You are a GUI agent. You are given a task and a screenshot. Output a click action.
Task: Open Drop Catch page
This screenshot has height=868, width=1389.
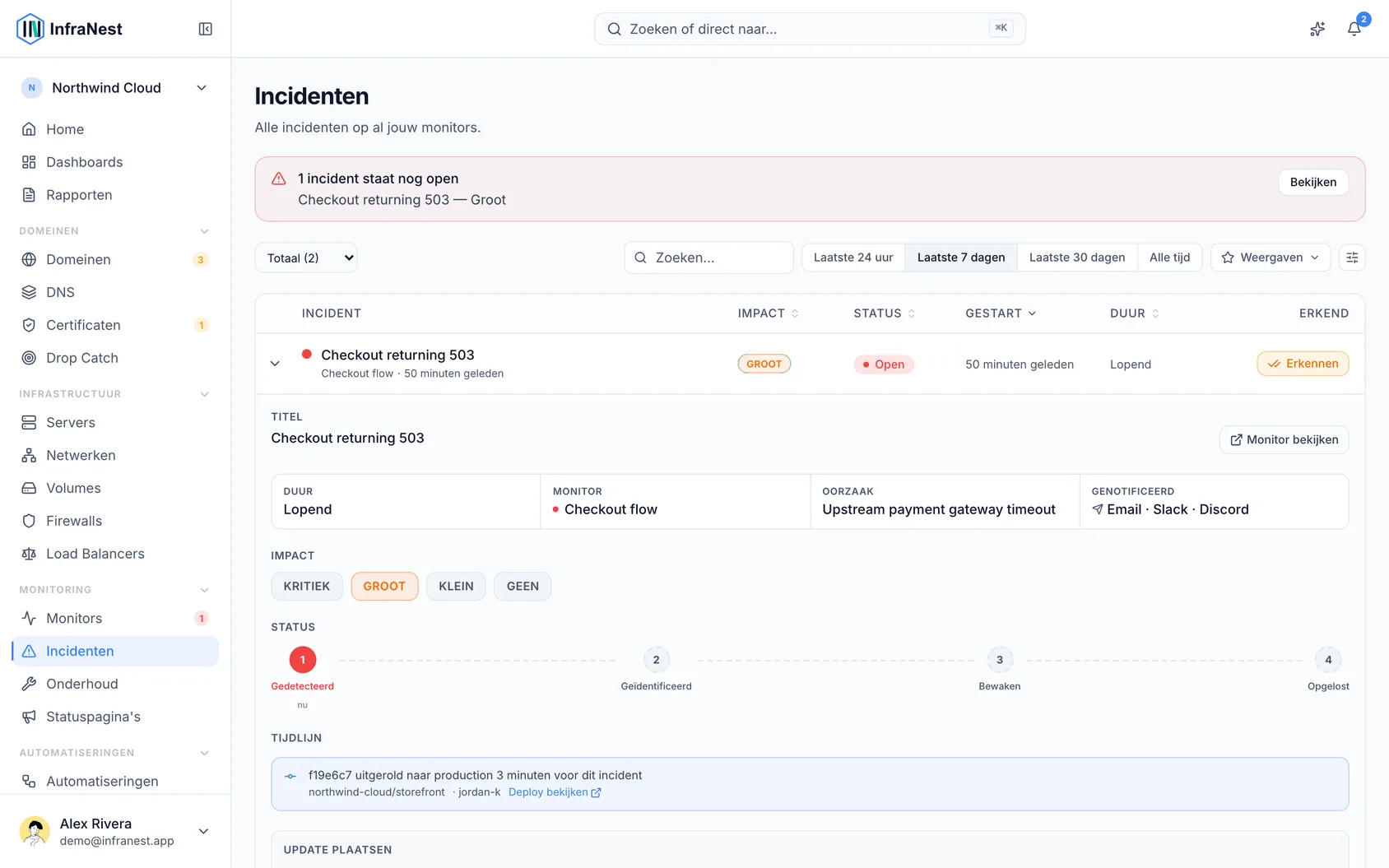[x=115, y=358]
